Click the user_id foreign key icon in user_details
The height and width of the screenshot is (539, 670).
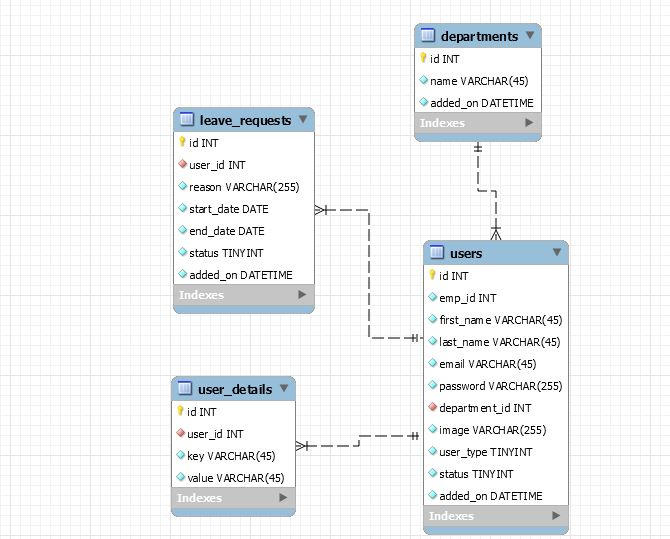[181, 434]
